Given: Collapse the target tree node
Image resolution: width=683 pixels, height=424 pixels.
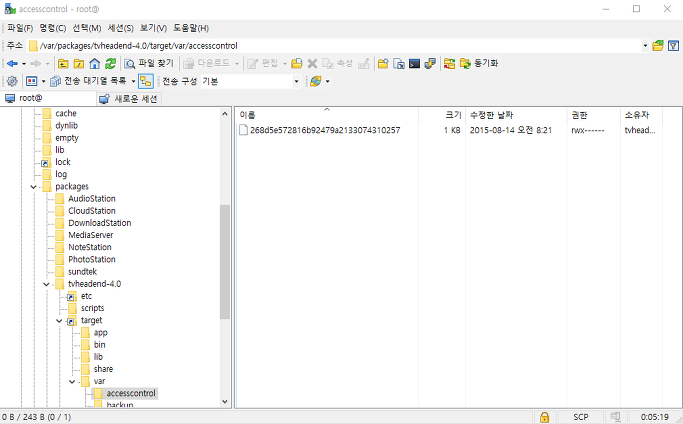Looking at the screenshot, I should point(59,321).
